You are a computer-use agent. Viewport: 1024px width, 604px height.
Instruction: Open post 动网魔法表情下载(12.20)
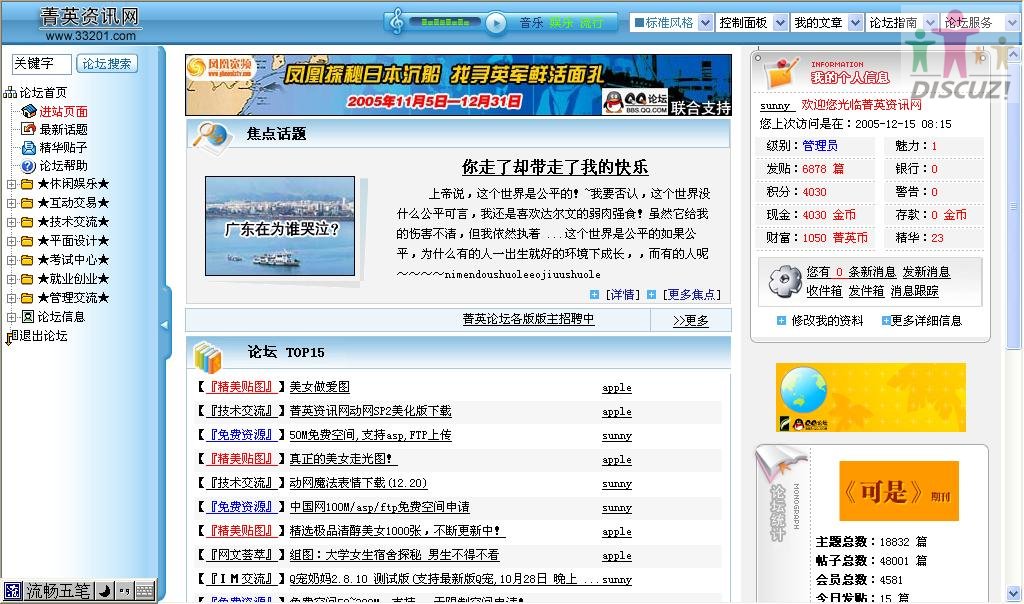pyautogui.click(x=358, y=483)
